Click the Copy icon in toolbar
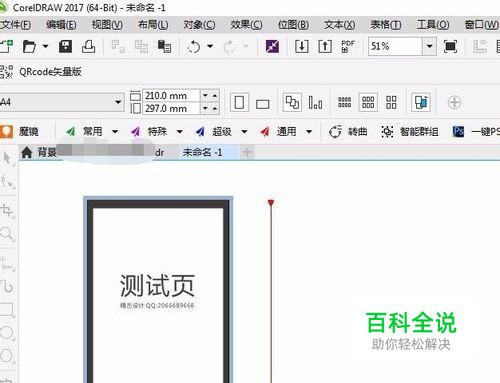Image resolution: width=500 pixels, height=383 pixels. pos(141,46)
